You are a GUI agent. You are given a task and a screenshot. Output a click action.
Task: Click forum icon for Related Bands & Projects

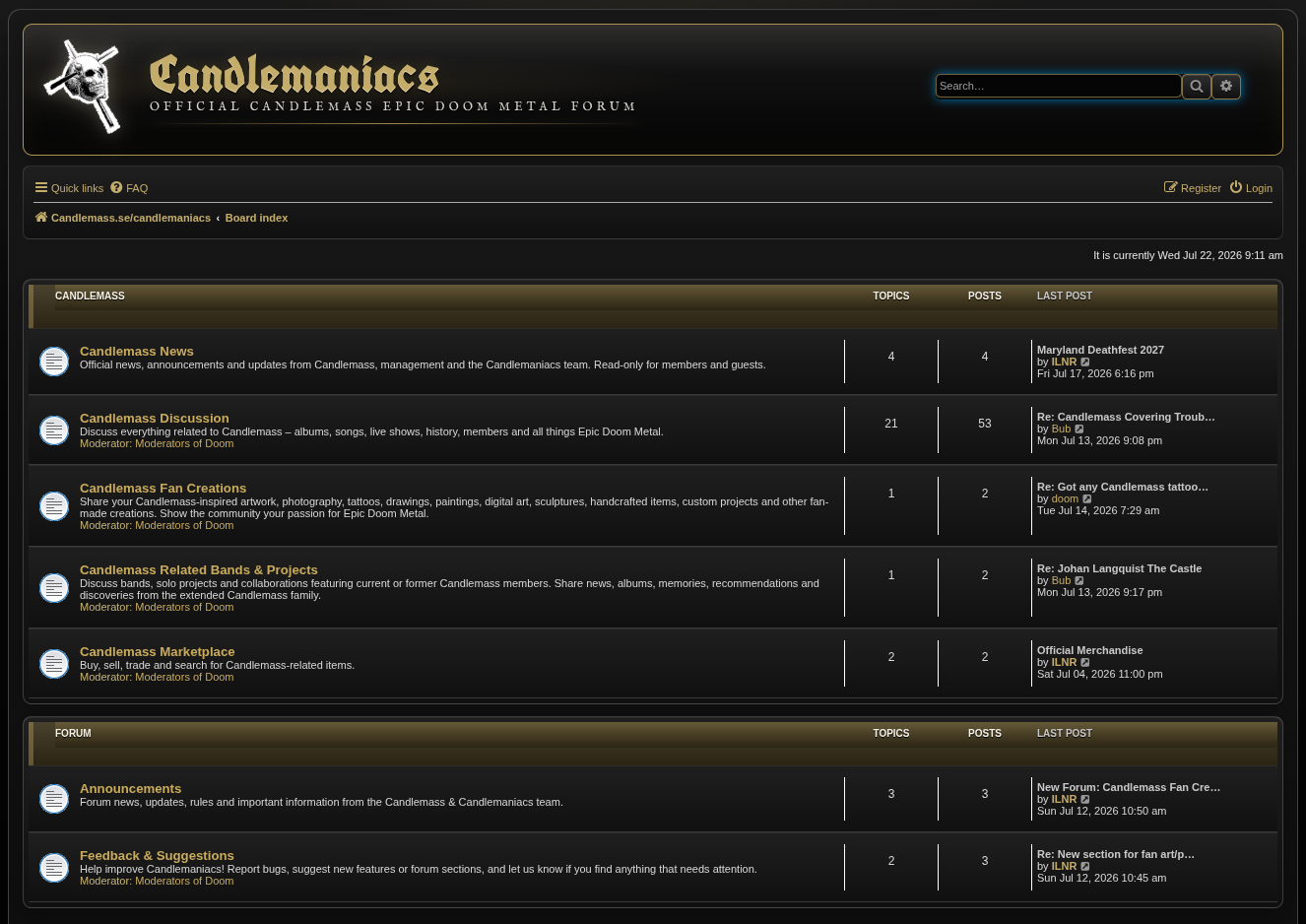tap(54, 588)
